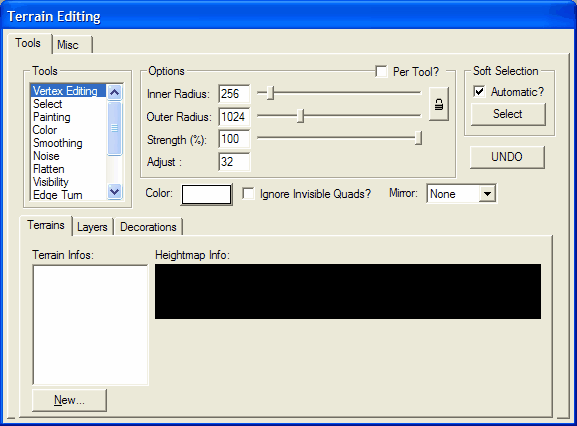Click the Outer Radius input field

tap(234, 117)
